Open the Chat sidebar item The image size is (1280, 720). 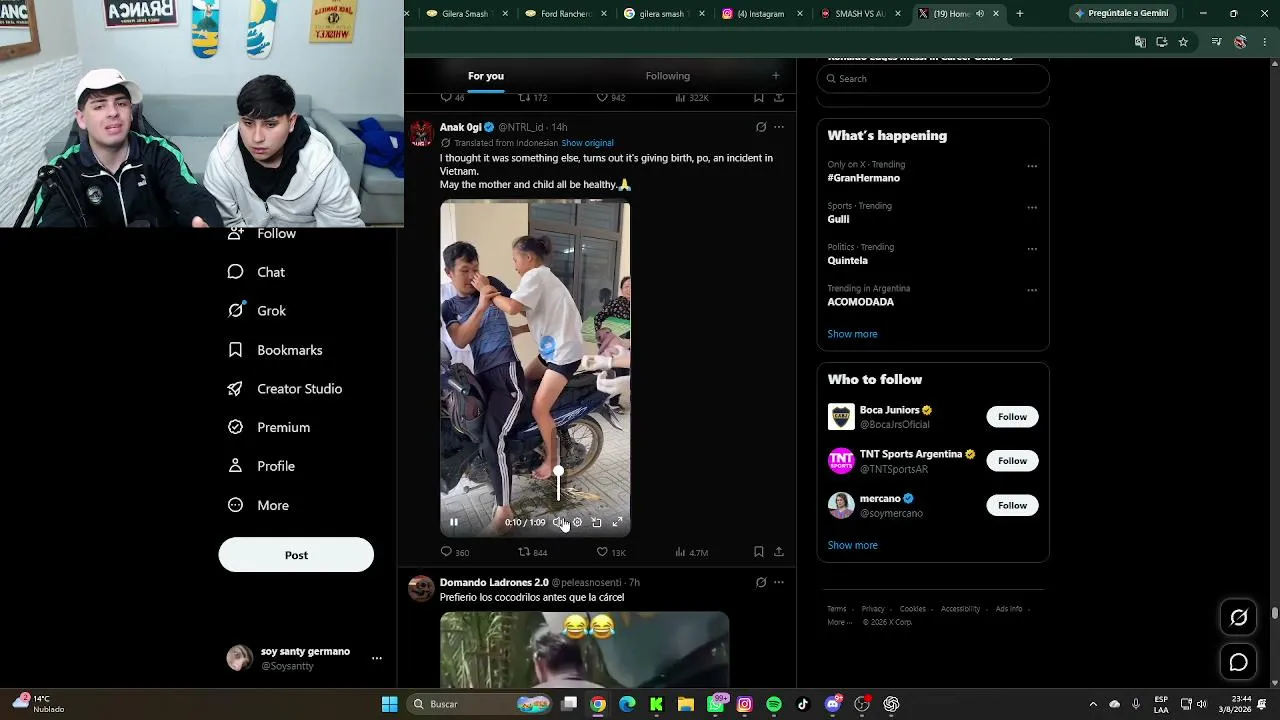coord(256,272)
